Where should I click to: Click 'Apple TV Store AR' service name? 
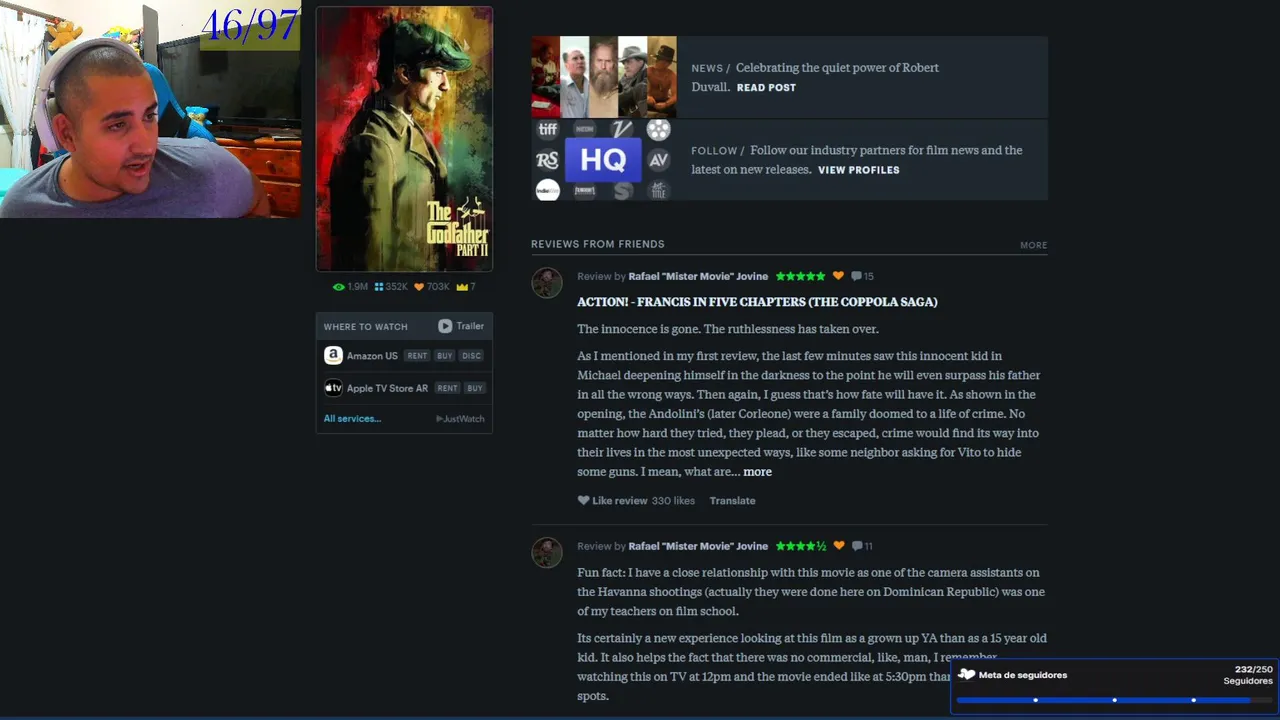(x=387, y=388)
